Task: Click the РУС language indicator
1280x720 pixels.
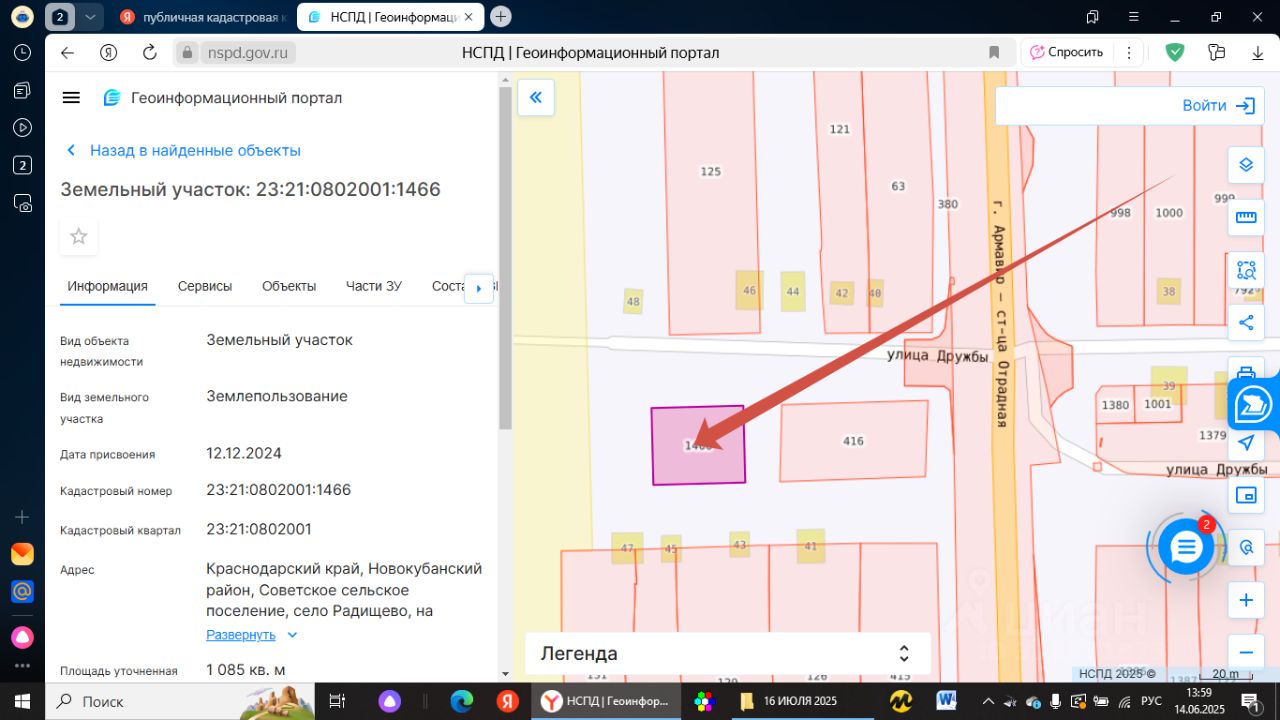Action: (x=1151, y=701)
